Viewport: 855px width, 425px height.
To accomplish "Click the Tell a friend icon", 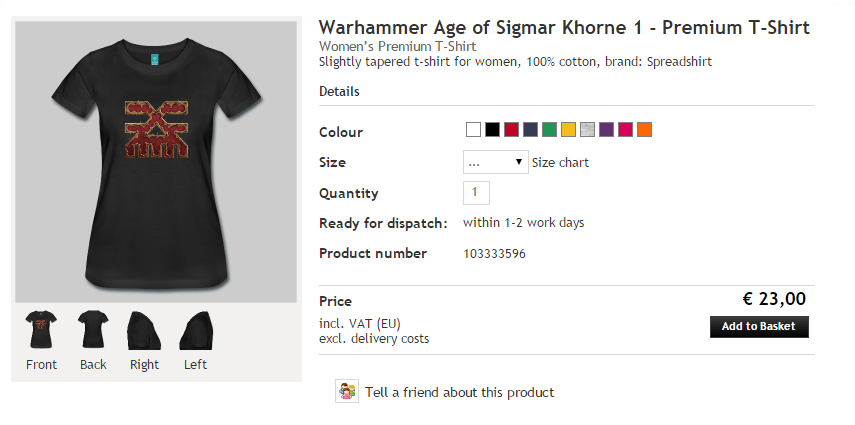I will click(x=346, y=392).
